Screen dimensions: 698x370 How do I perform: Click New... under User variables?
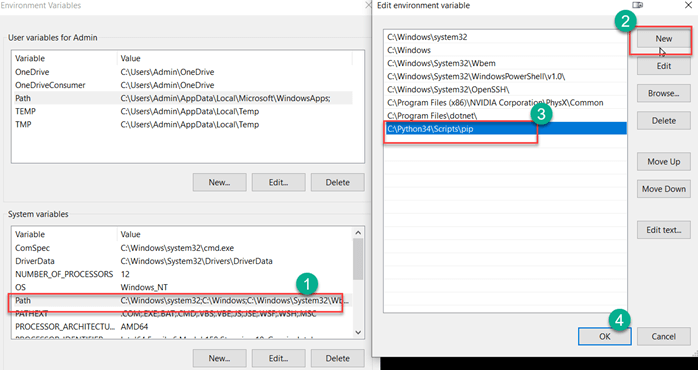click(219, 183)
